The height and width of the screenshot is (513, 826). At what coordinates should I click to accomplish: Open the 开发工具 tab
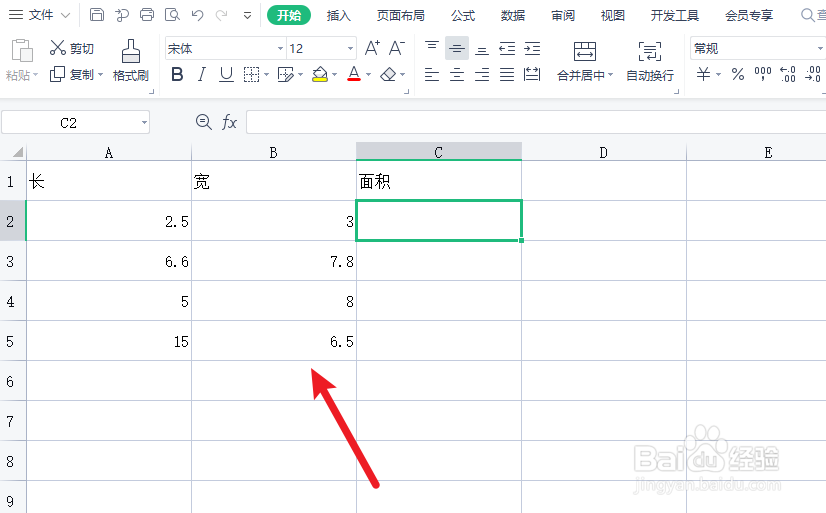674,15
